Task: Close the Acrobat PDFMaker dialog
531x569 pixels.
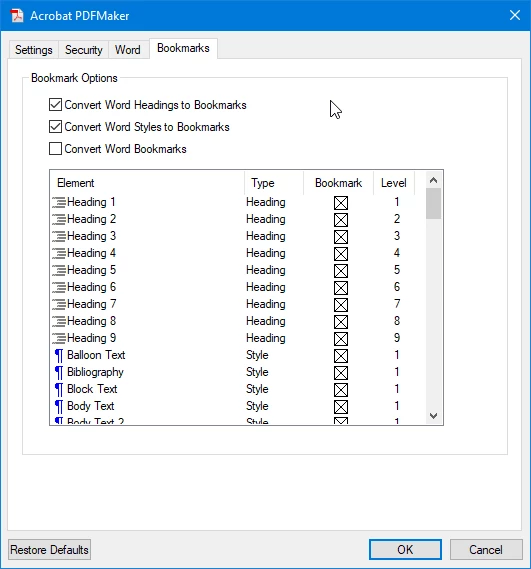Action: click(515, 15)
